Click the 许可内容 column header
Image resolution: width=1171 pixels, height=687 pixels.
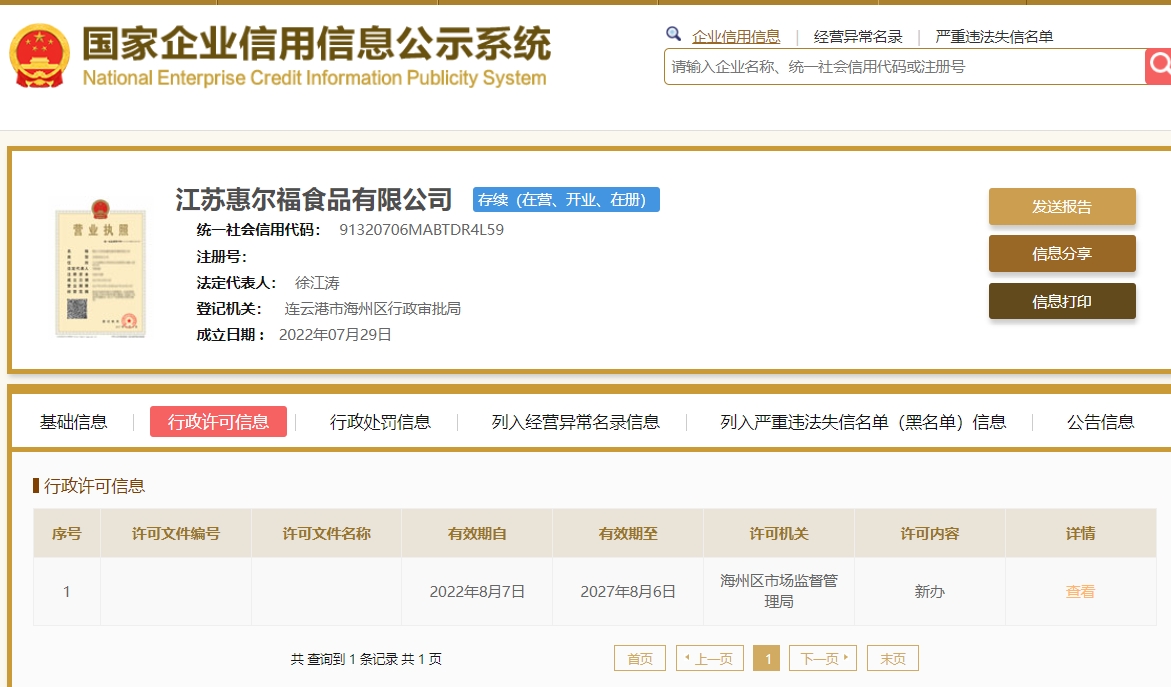[x=930, y=533]
